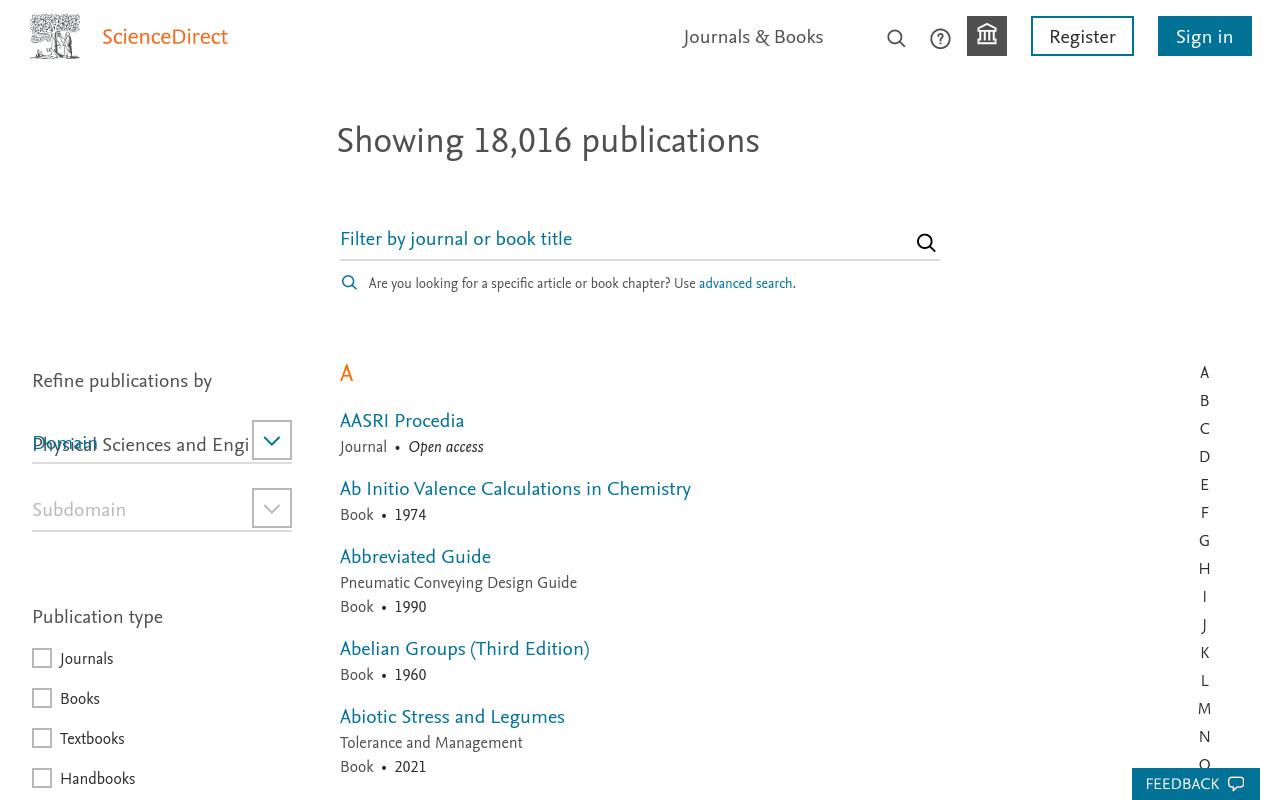Tick the Handbooks checkbox

[x=42, y=778]
